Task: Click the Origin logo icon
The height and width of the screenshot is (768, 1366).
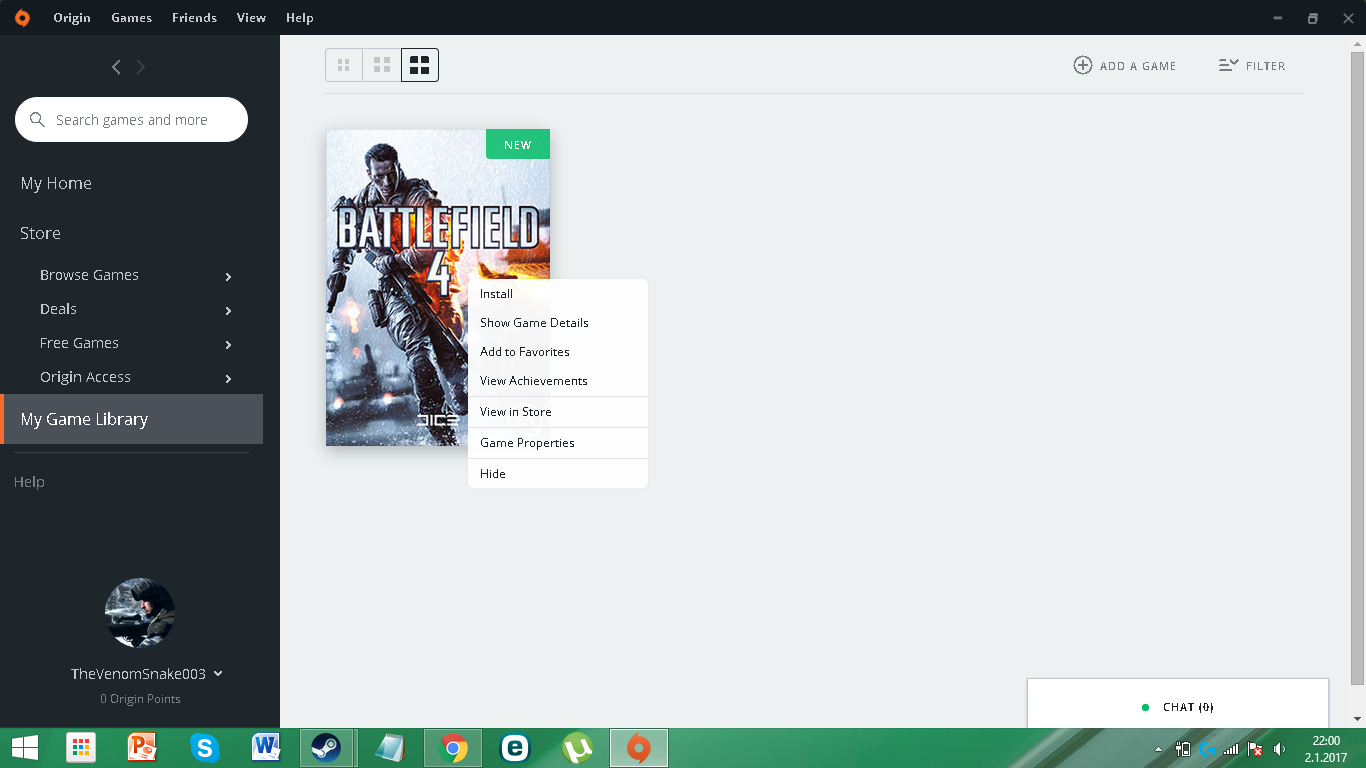Action: coord(22,18)
